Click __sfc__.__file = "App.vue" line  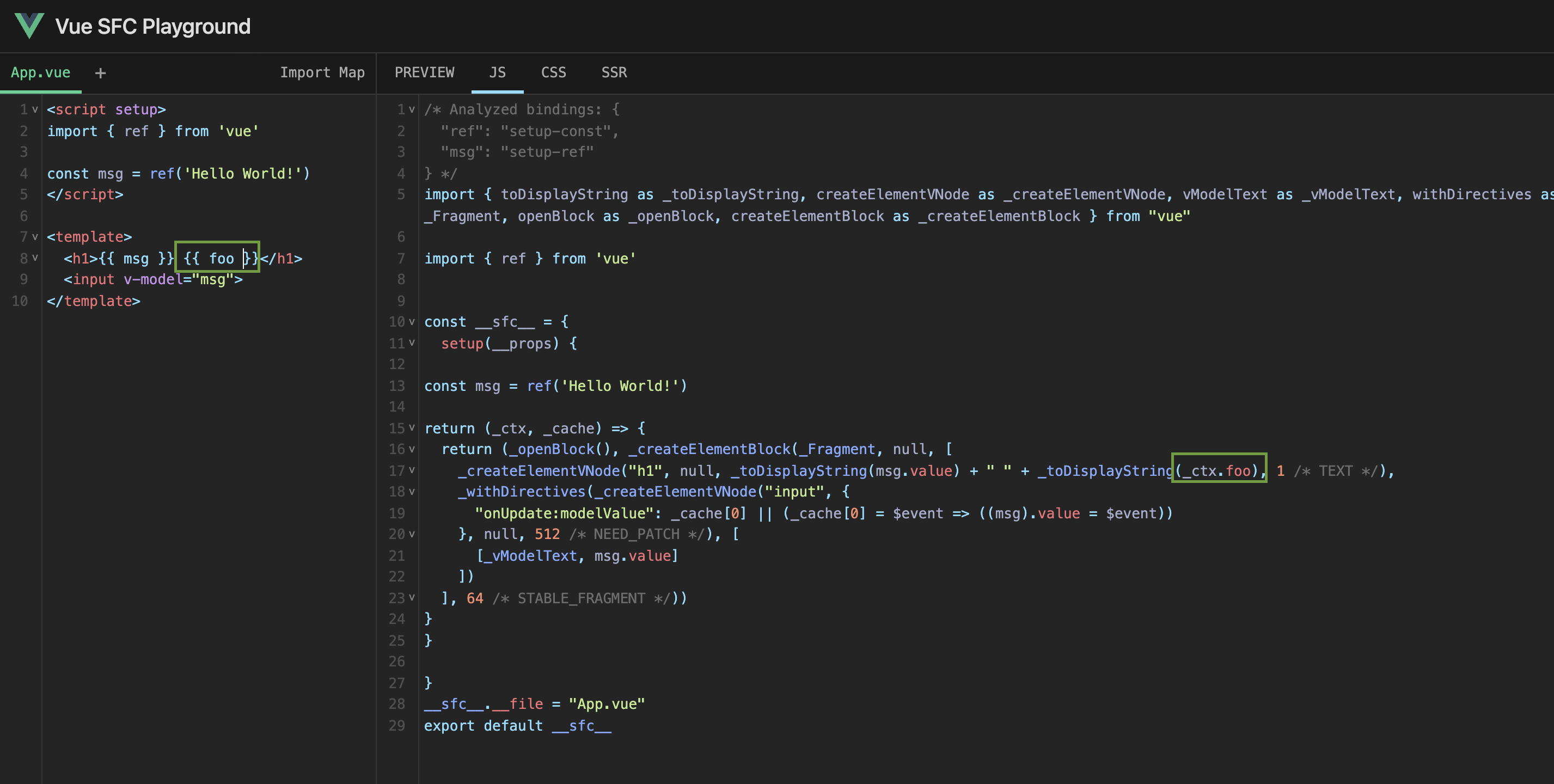535,705
